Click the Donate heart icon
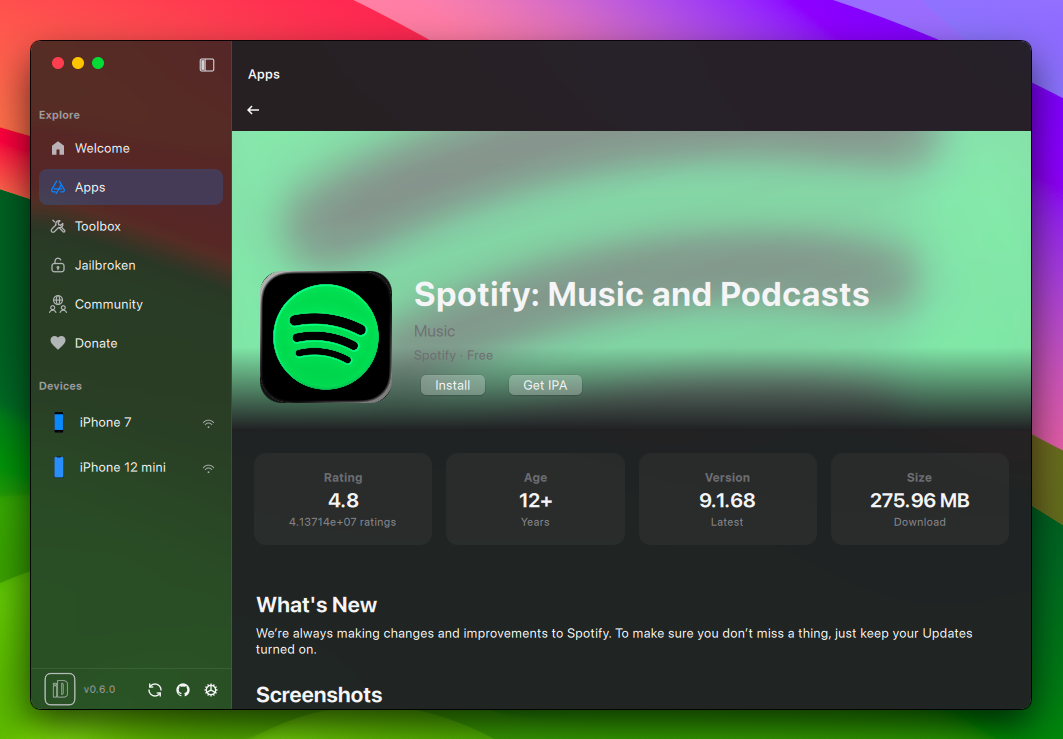The height and width of the screenshot is (739, 1063). tap(58, 343)
